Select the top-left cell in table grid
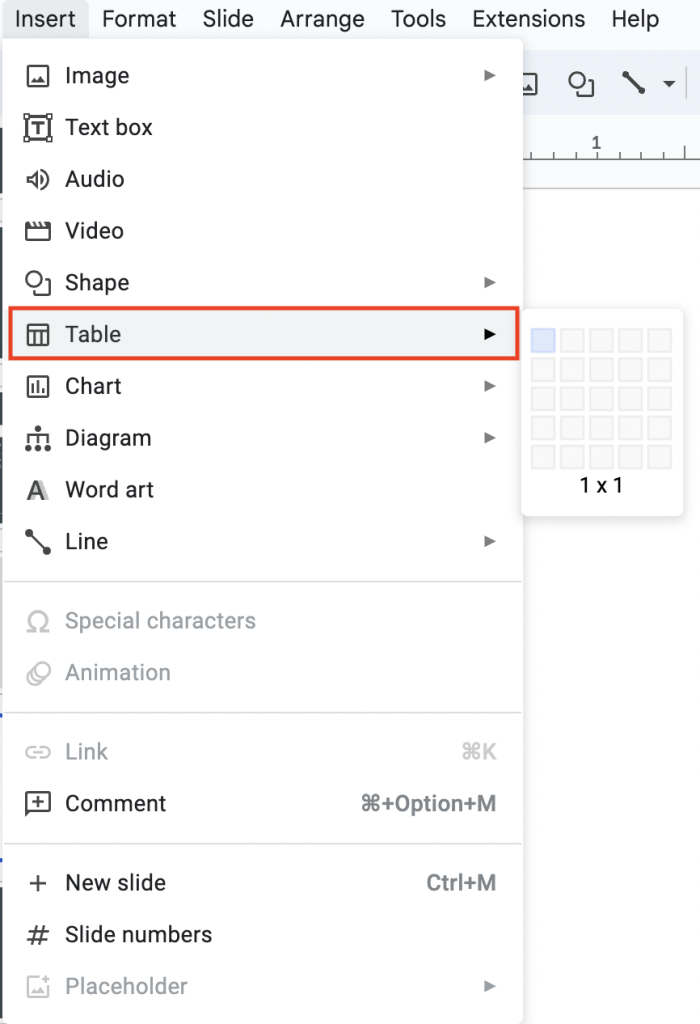This screenshot has width=700, height=1024. click(x=541, y=340)
